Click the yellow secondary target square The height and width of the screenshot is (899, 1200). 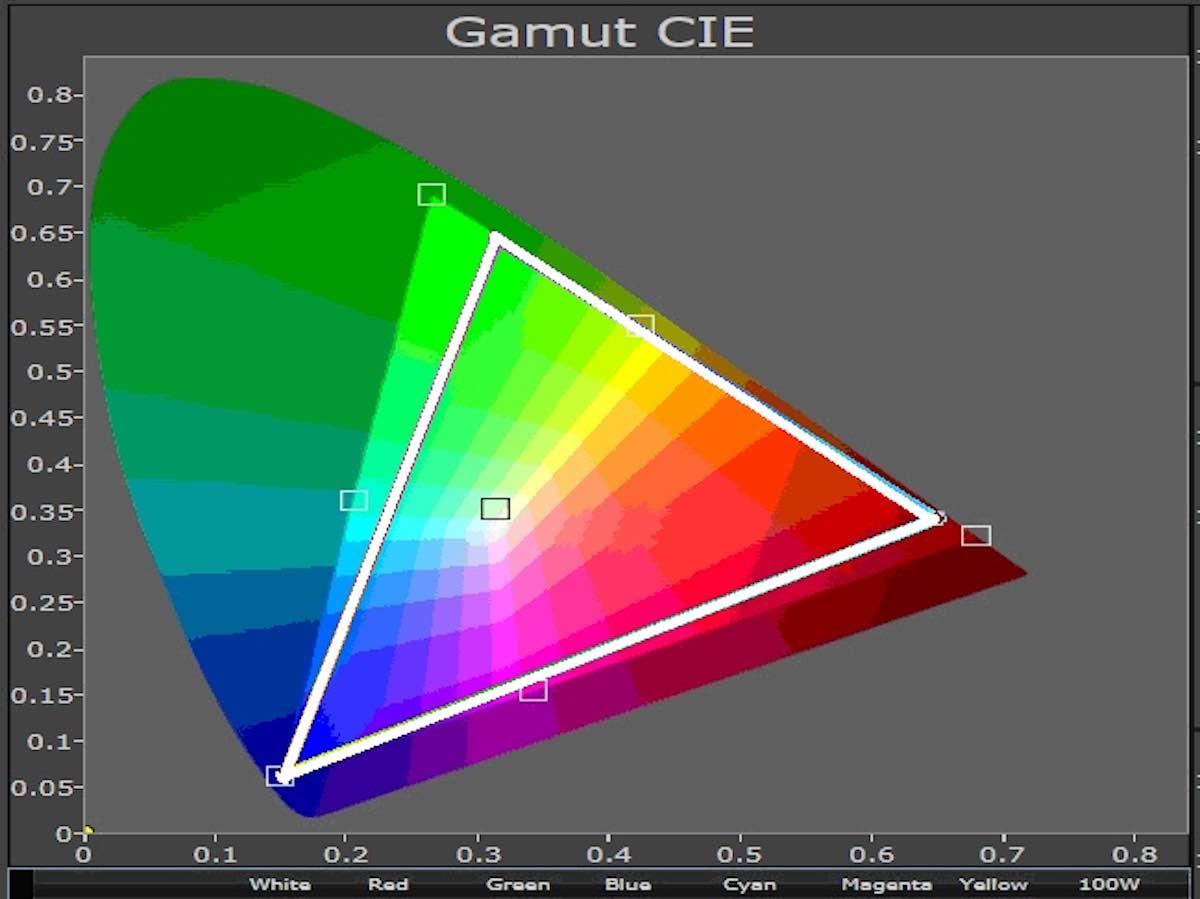(x=640, y=325)
